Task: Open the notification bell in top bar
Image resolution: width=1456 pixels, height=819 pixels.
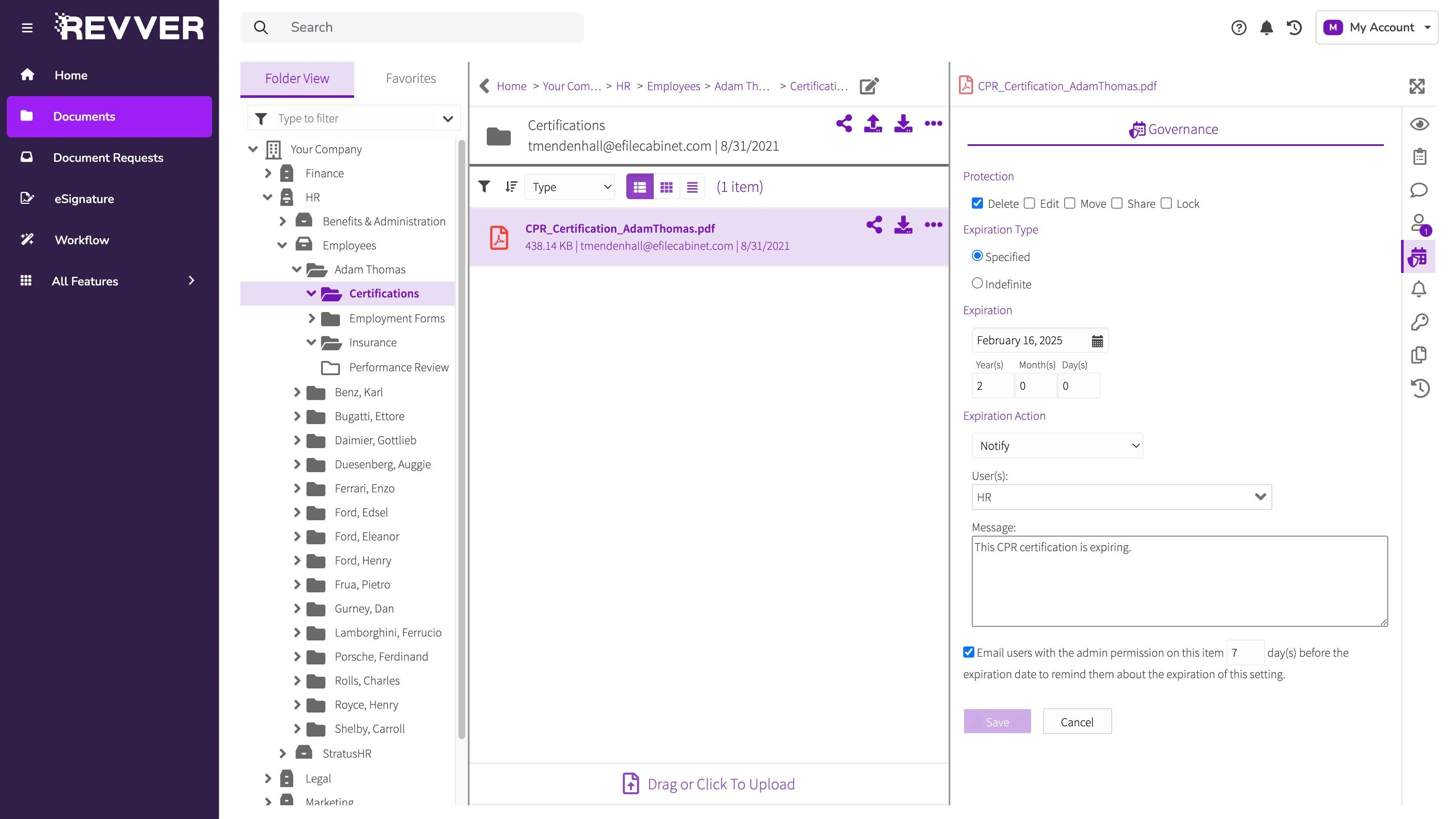Action: tap(1266, 28)
